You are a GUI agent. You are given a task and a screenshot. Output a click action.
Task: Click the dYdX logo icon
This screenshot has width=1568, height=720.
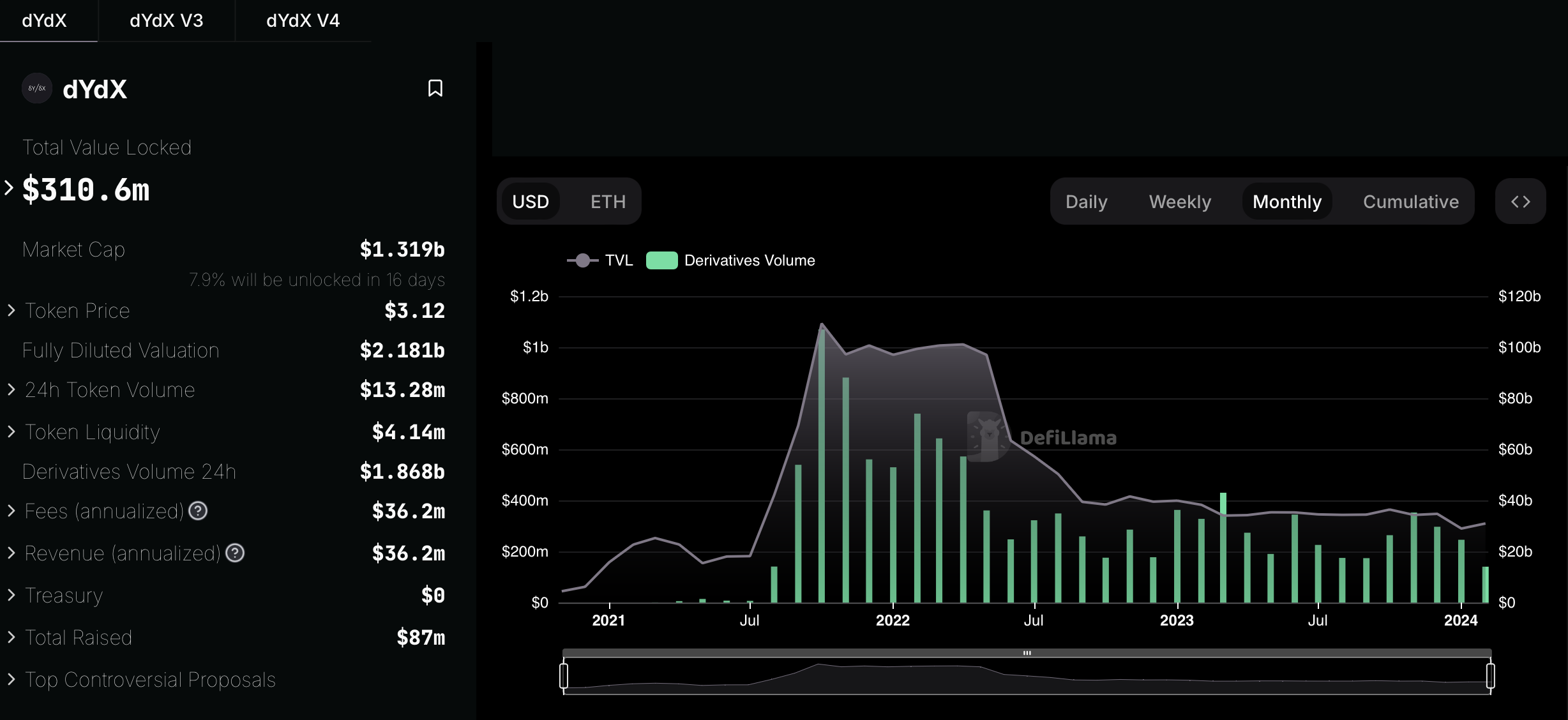[37, 88]
